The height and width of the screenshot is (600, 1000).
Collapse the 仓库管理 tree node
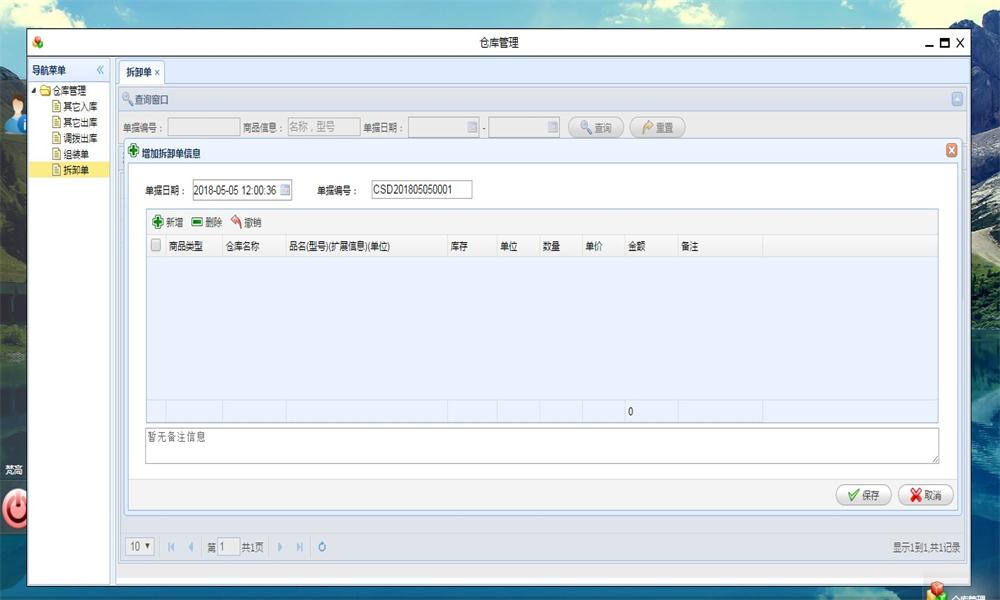pos(34,91)
